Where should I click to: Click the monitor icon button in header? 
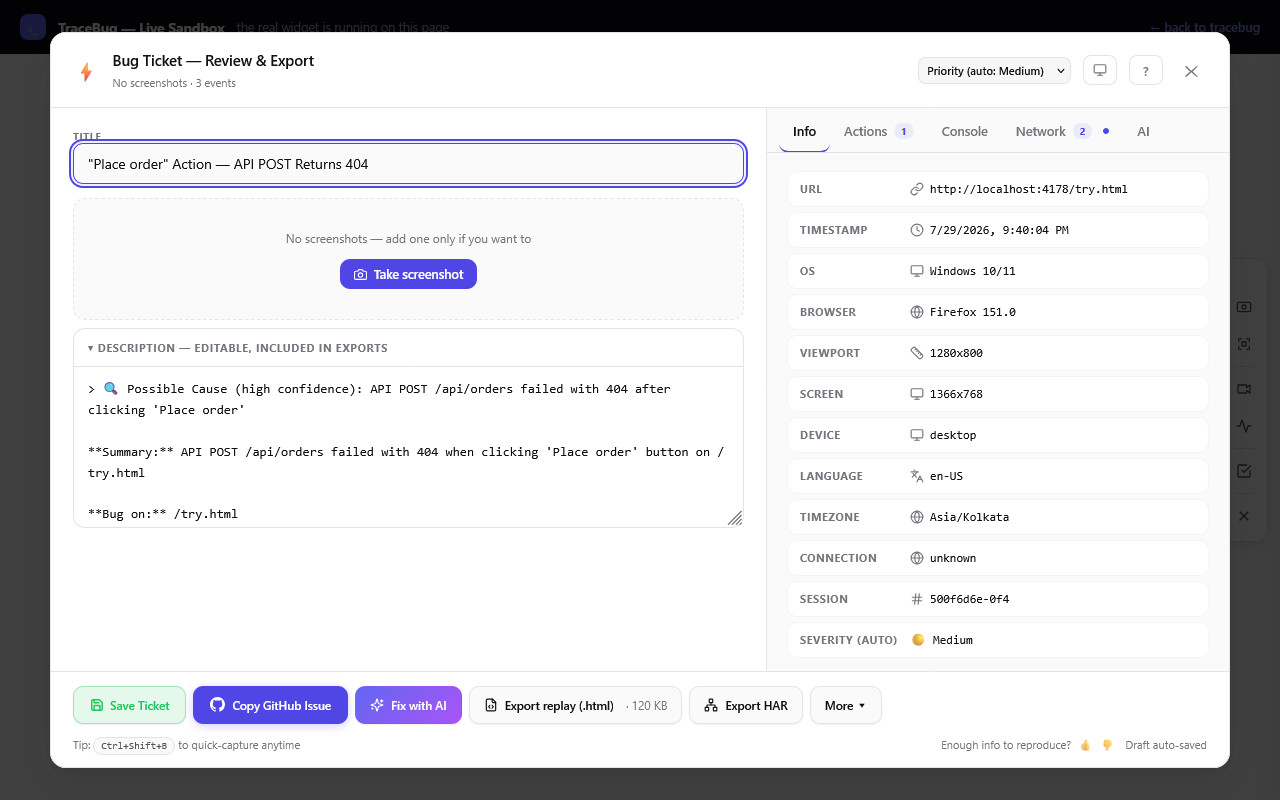pyautogui.click(x=1100, y=70)
